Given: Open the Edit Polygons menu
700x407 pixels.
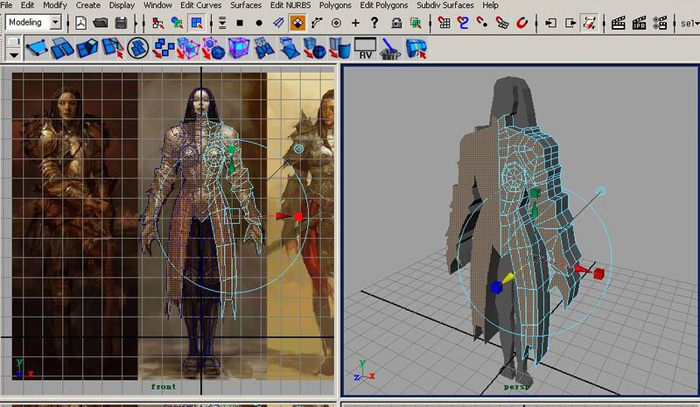Looking at the screenshot, I should [384, 5].
